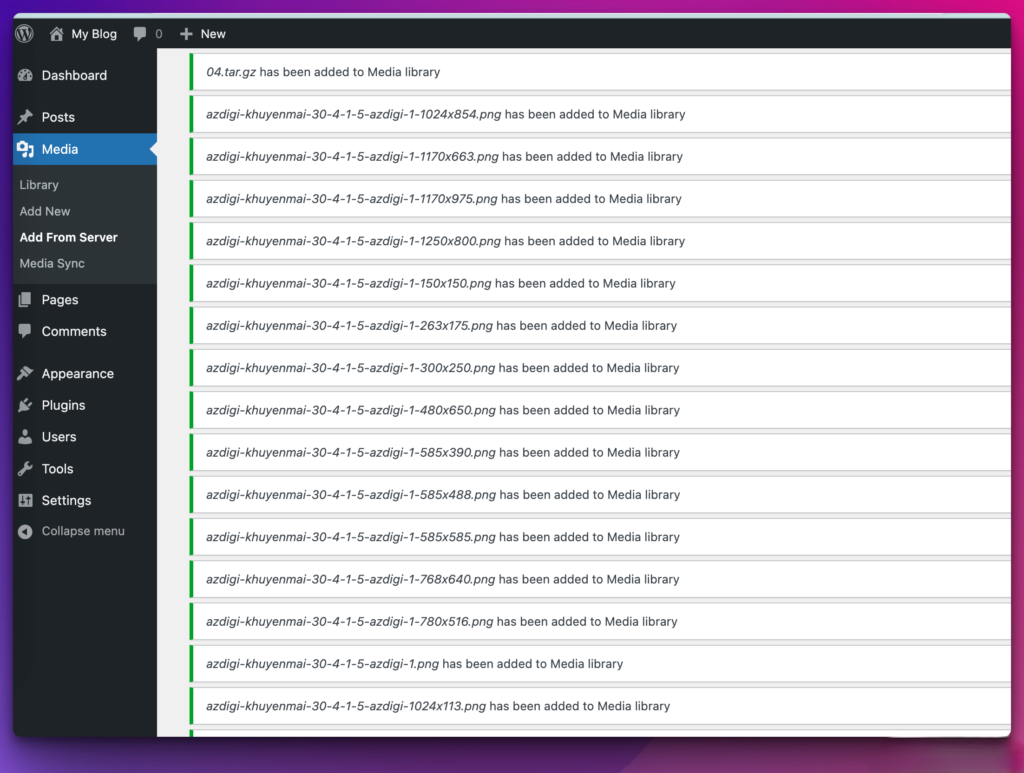The height and width of the screenshot is (773, 1024).
Task: Select the Dashboard gauge icon
Action: (23, 75)
